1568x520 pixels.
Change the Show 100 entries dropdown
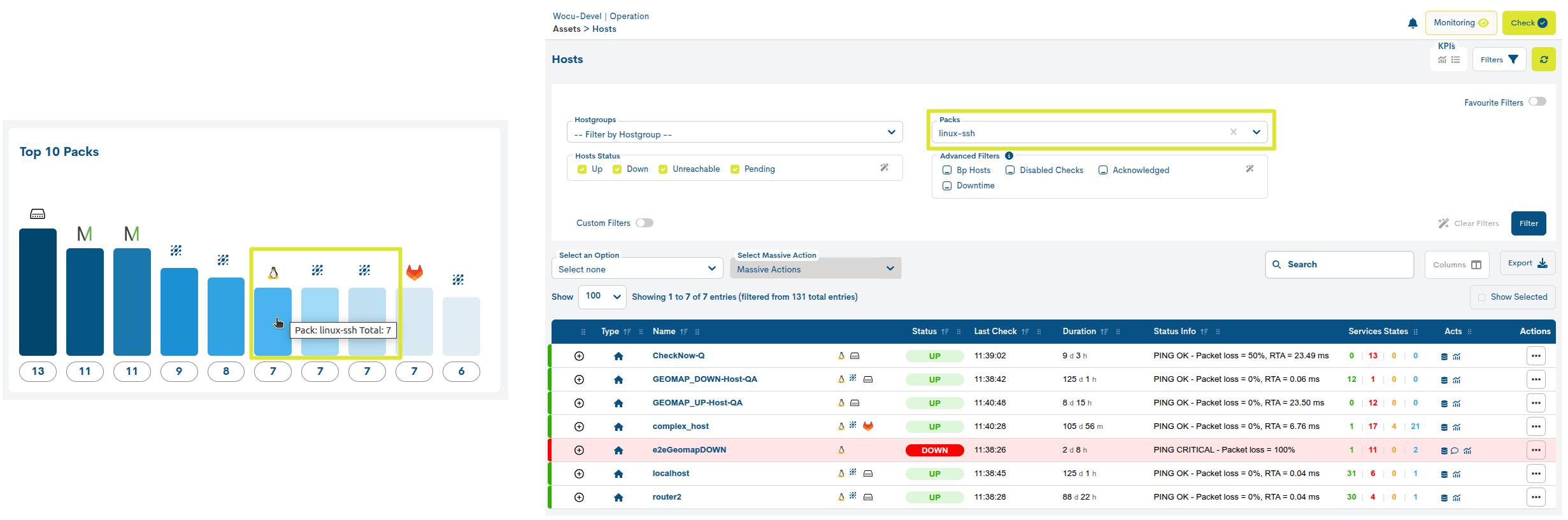click(x=602, y=297)
